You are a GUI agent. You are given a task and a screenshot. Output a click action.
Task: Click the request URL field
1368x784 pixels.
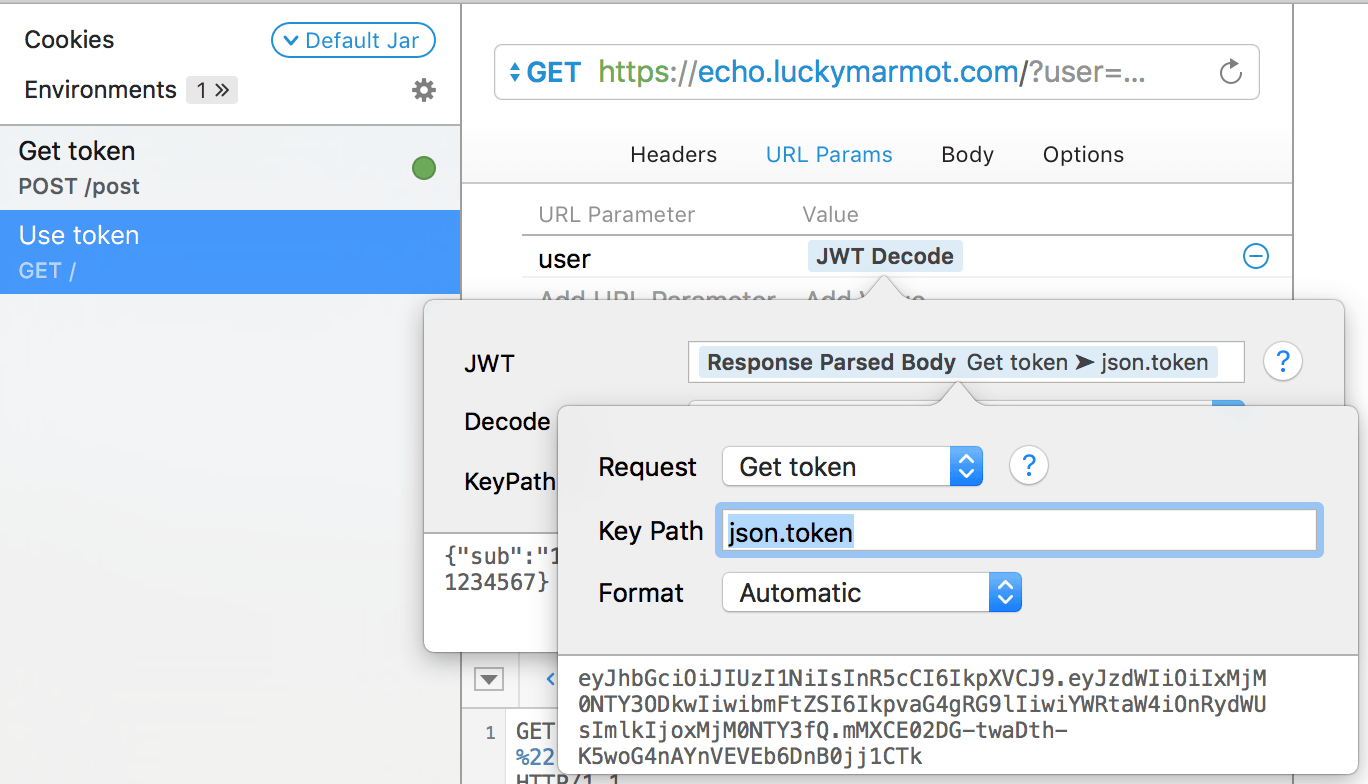(876, 72)
